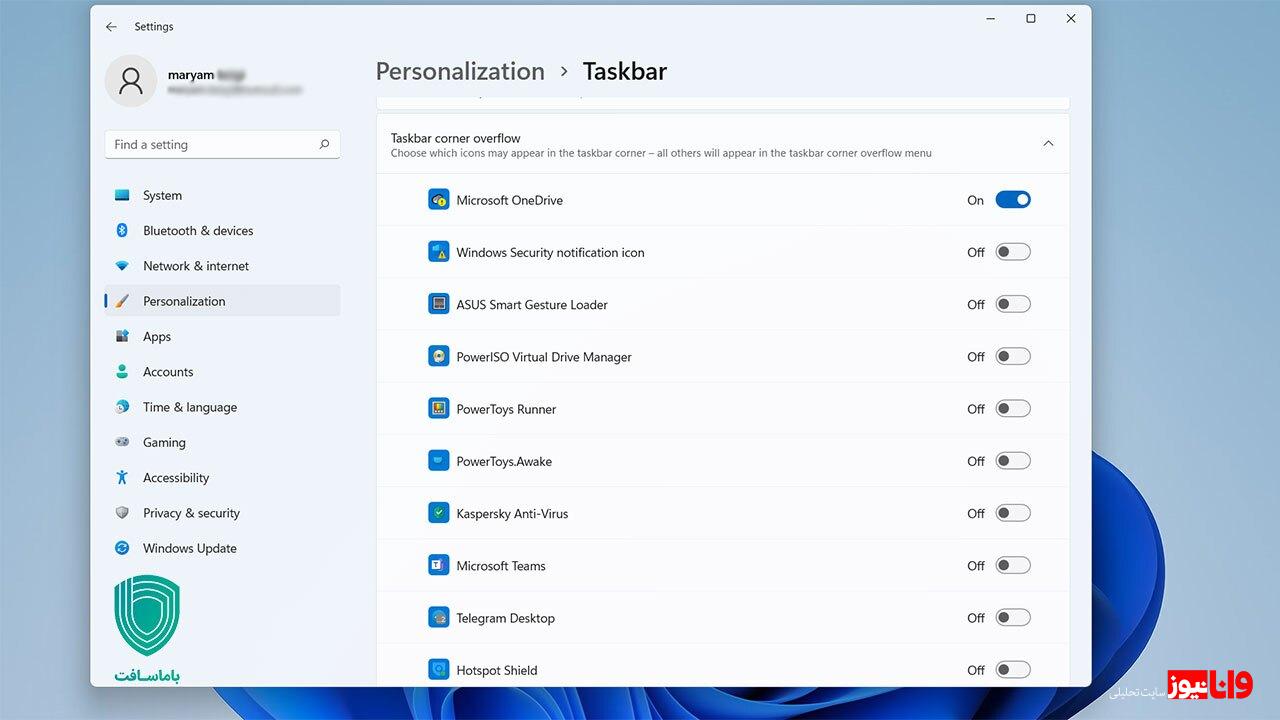This screenshot has height=720, width=1280.
Task: Click the back arrow button
Action: pos(111,27)
